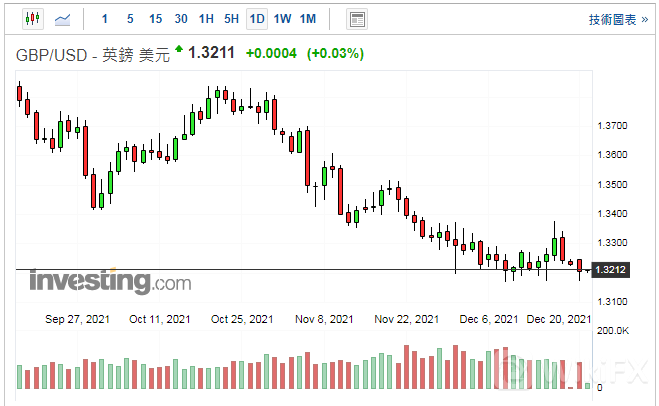Switch to the 5H timeframe
659x406 pixels.
(x=231, y=19)
